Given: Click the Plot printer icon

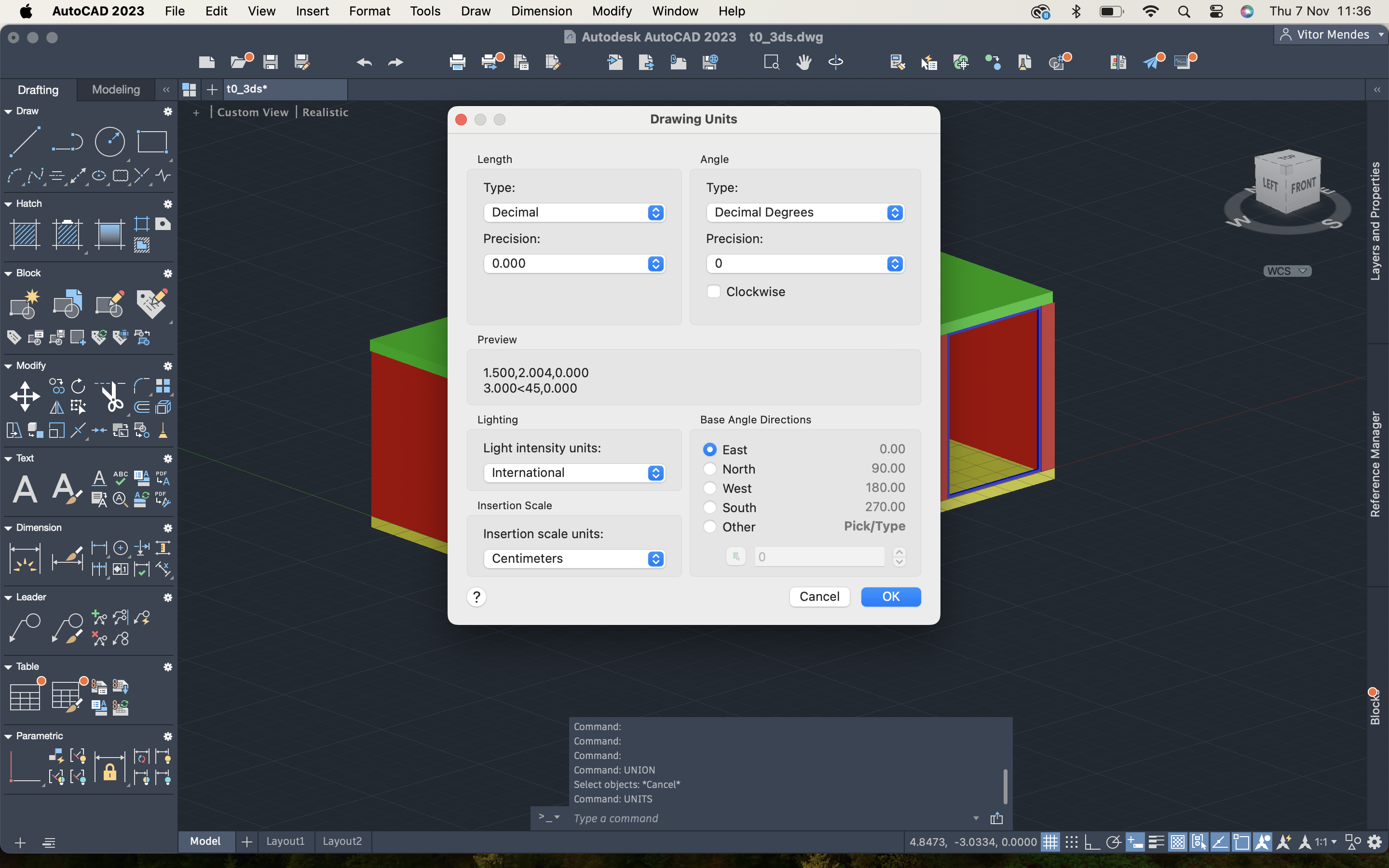Looking at the screenshot, I should coord(457,62).
